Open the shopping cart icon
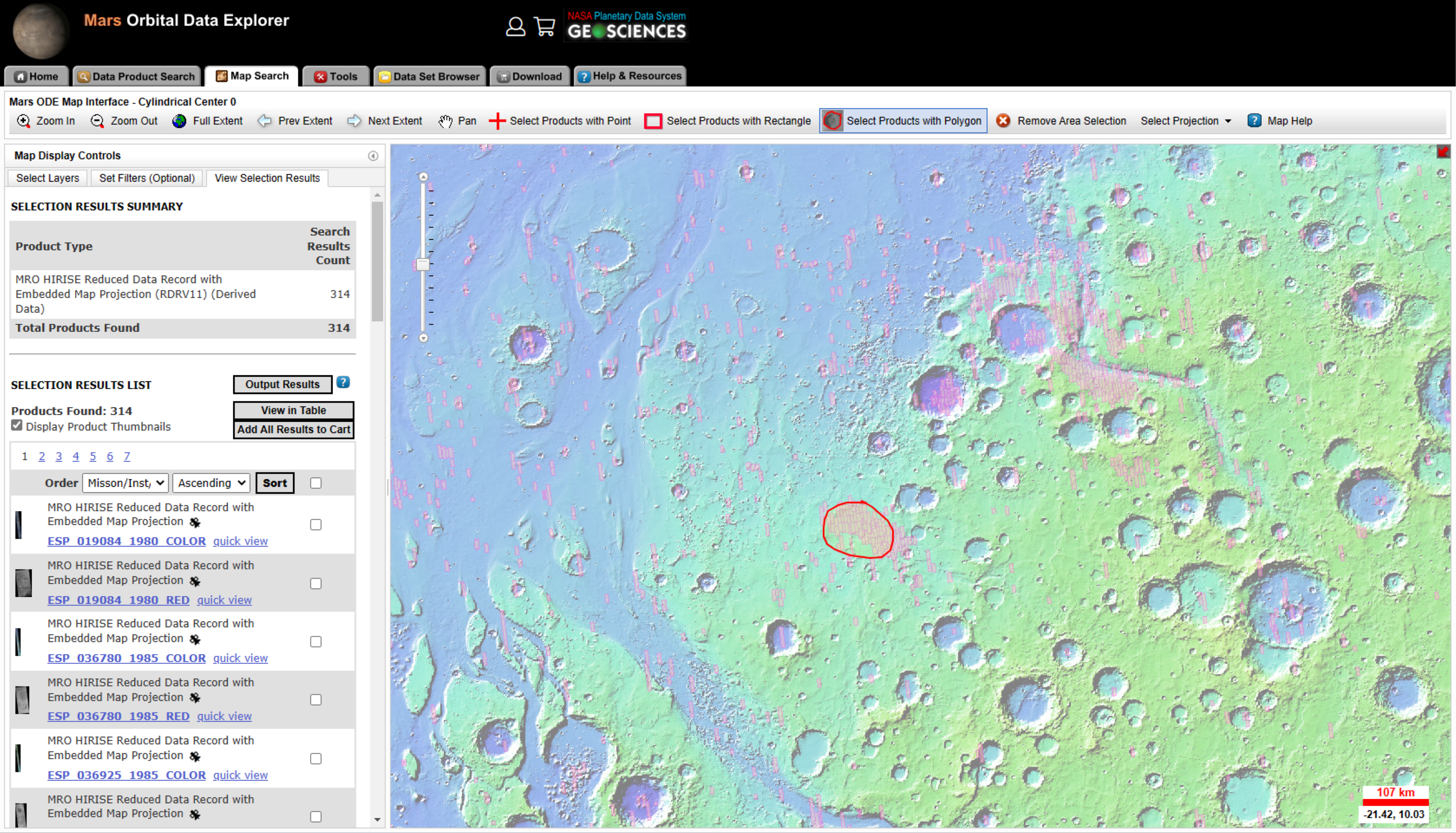This screenshot has width=1456, height=833. click(544, 26)
